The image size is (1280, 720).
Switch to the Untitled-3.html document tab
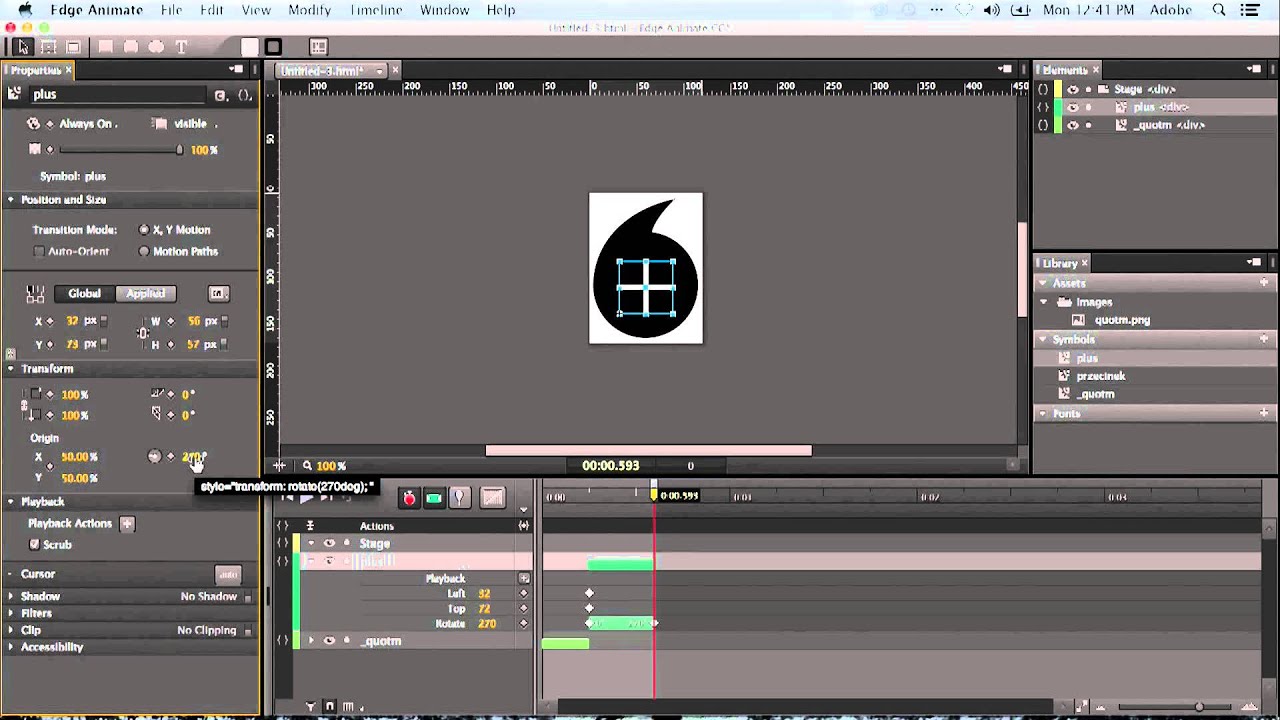tap(332, 70)
